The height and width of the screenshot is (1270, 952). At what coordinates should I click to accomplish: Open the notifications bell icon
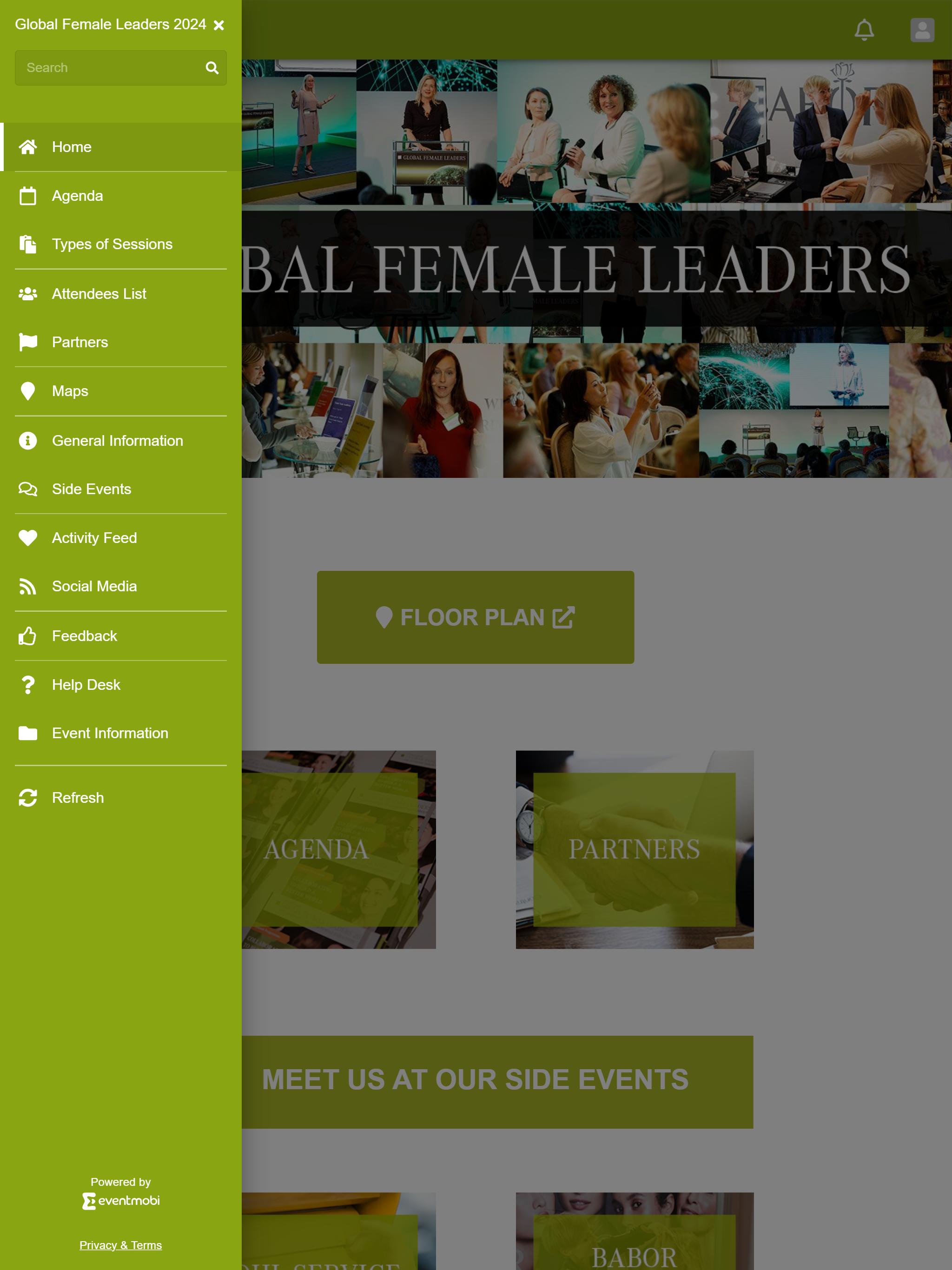pyautogui.click(x=864, y=30)
